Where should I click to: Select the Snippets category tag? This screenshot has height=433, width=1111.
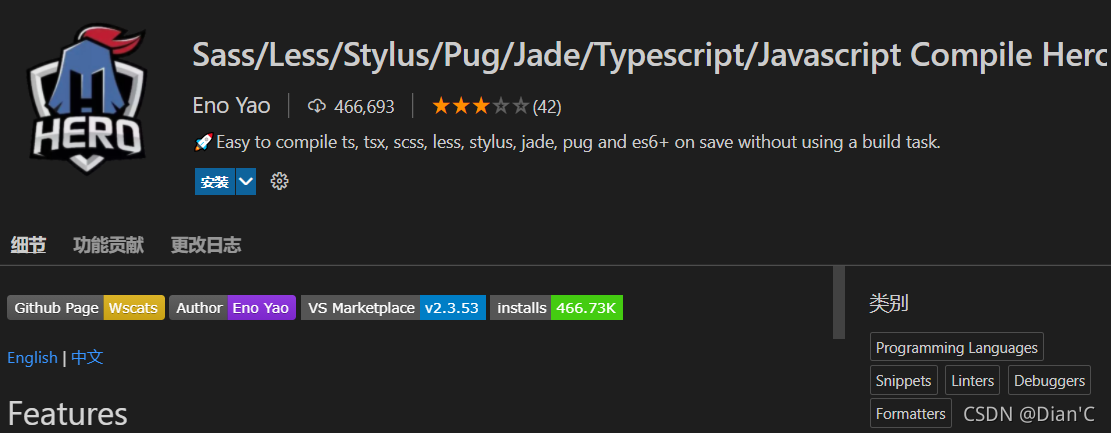pos(903,381)
